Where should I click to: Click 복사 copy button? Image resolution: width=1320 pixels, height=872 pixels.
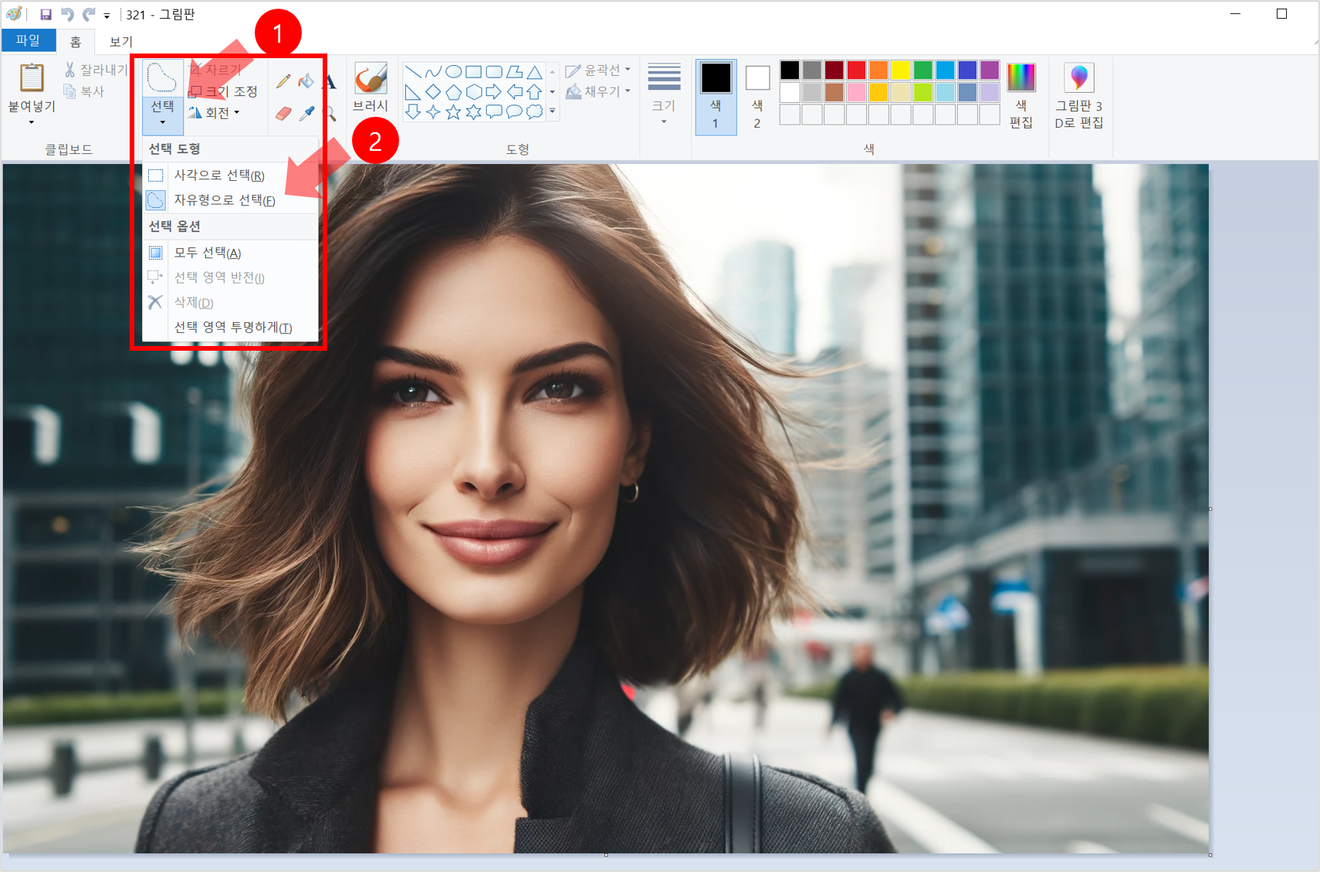84,91
